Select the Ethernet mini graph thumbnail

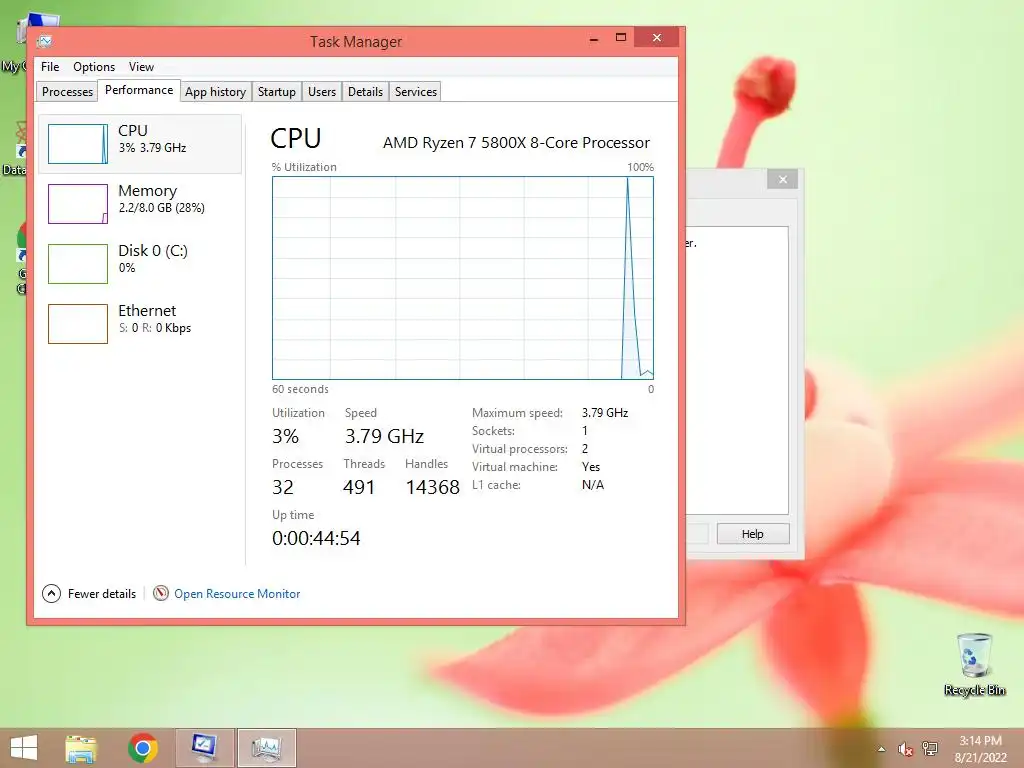pyautogui.click(x=78, y=324)
